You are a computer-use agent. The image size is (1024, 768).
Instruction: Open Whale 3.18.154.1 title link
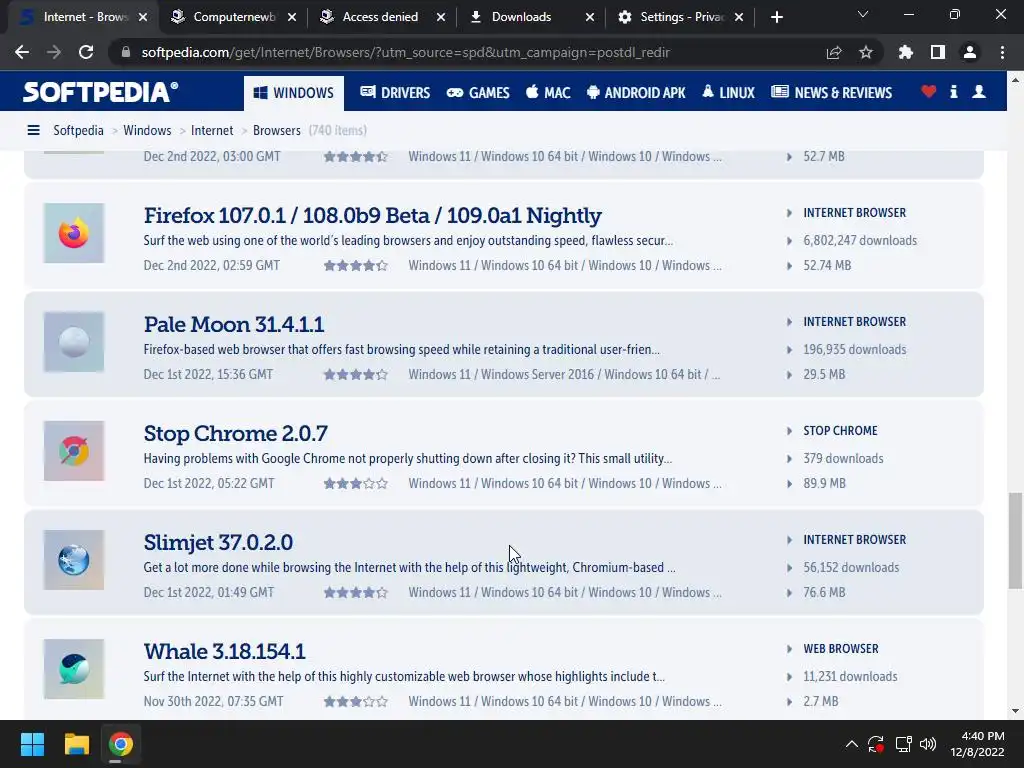pos(225,651)
